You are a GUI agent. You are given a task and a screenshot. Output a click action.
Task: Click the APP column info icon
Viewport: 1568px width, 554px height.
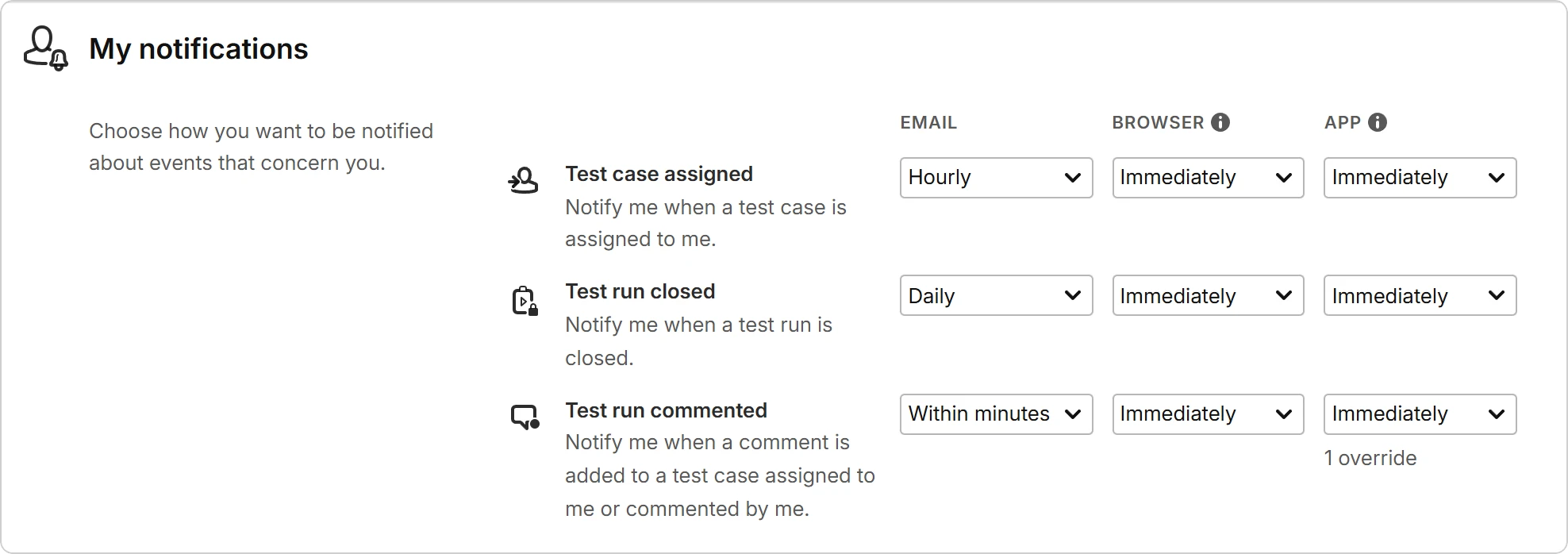[1378, 122]
